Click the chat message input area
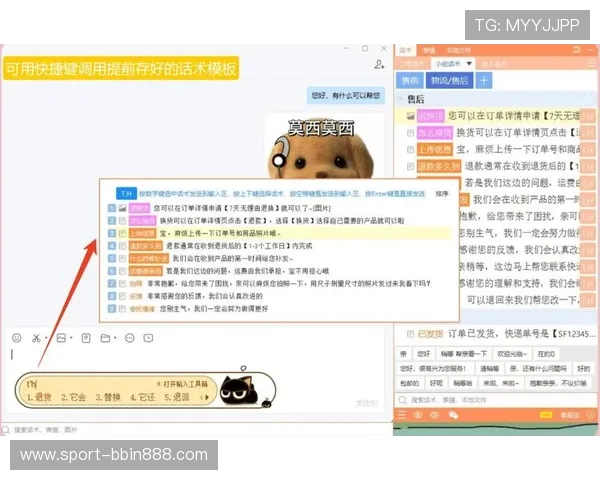Viewport: 600px width, 480px height. point(195,355)
